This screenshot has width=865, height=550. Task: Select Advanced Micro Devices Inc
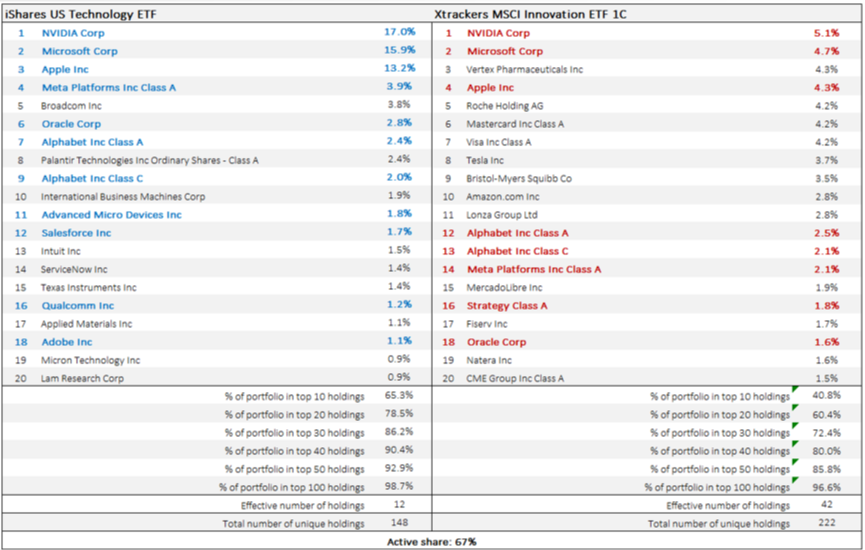tap(111, 215)
